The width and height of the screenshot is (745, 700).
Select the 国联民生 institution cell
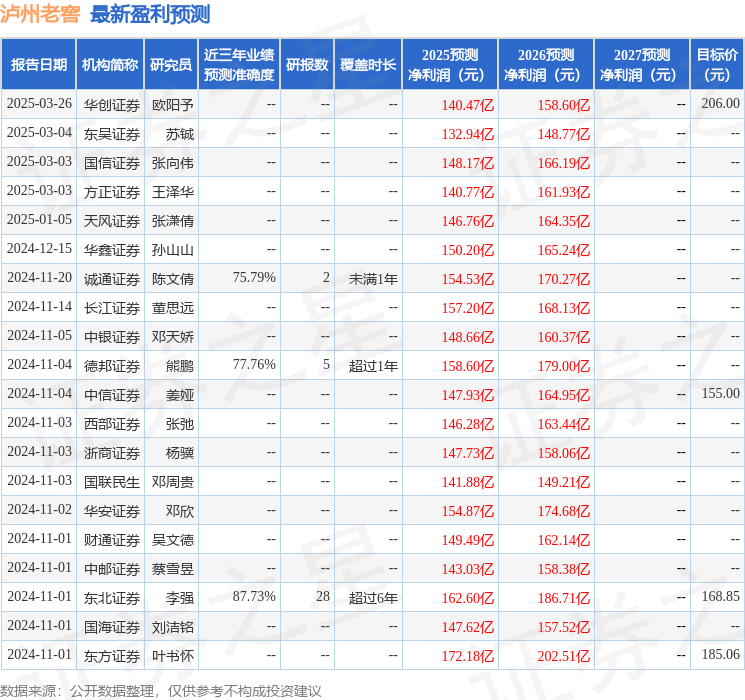point(112,482)
